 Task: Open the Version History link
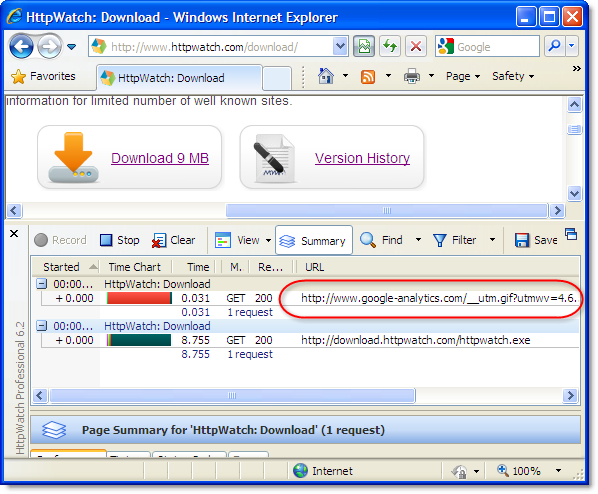[x=362, y=158]
